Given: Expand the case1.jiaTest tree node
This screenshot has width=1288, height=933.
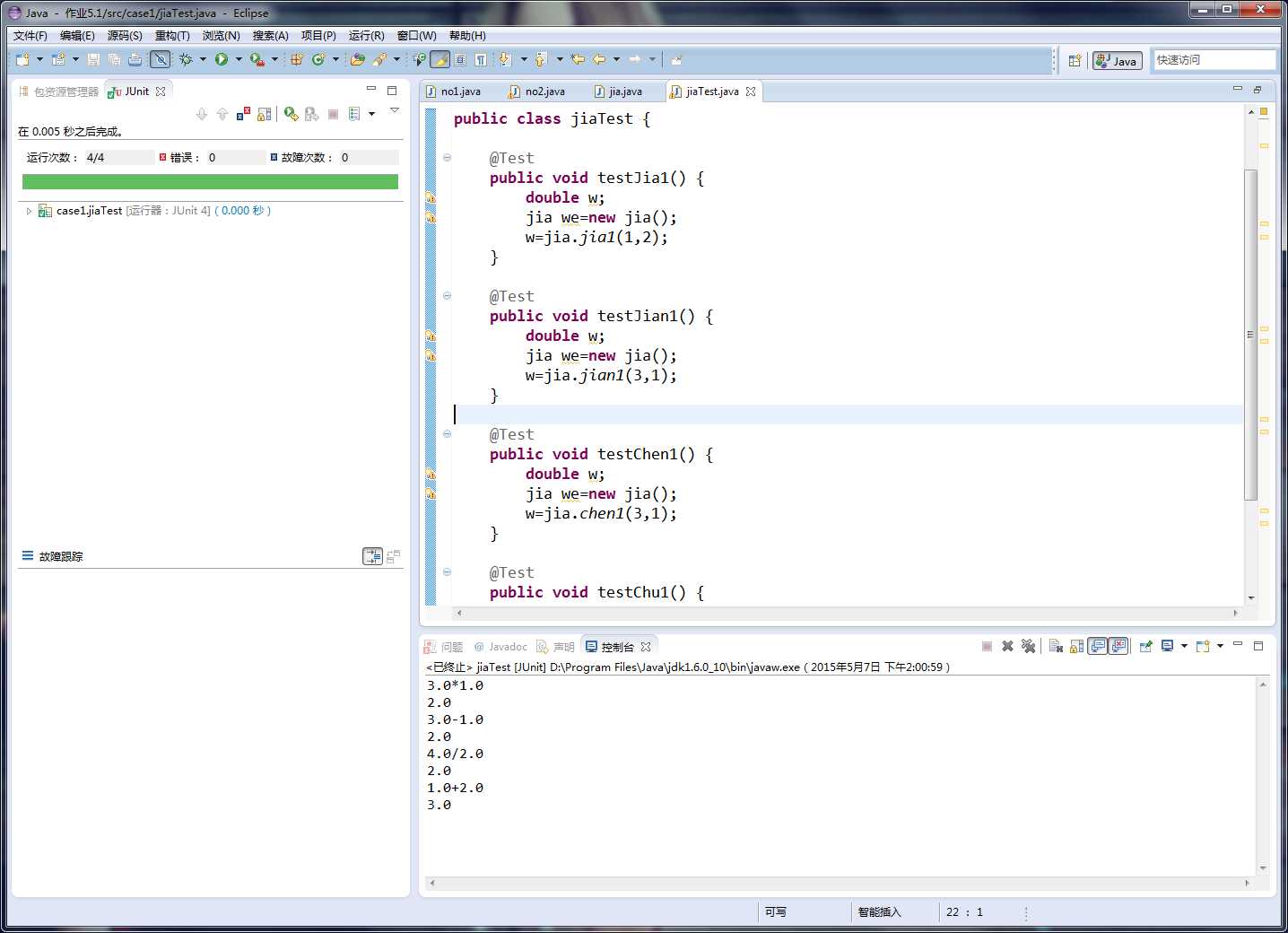Looking at the screenshot, I should coord(29,211).
